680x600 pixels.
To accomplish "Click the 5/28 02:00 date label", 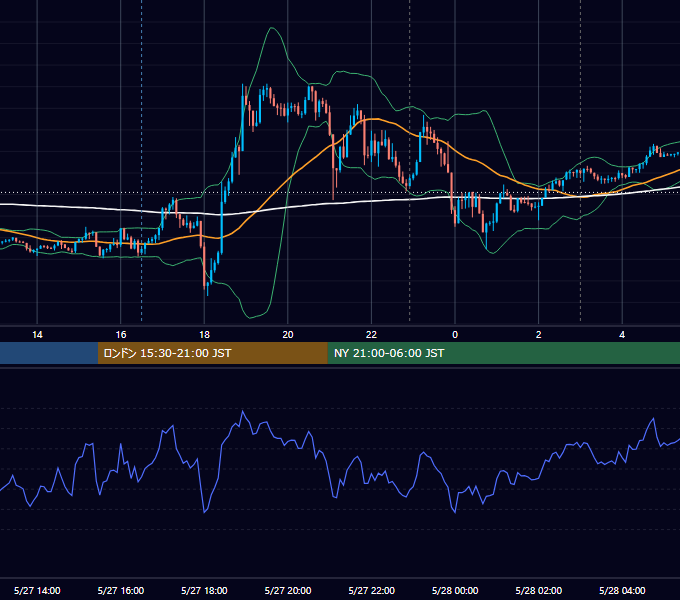I will click(539, 590).
